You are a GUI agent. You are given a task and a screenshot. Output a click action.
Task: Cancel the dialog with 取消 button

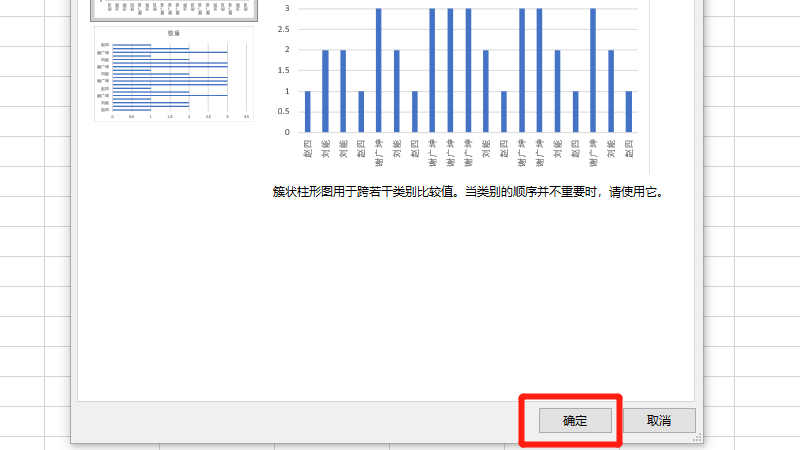coord(659,420)
